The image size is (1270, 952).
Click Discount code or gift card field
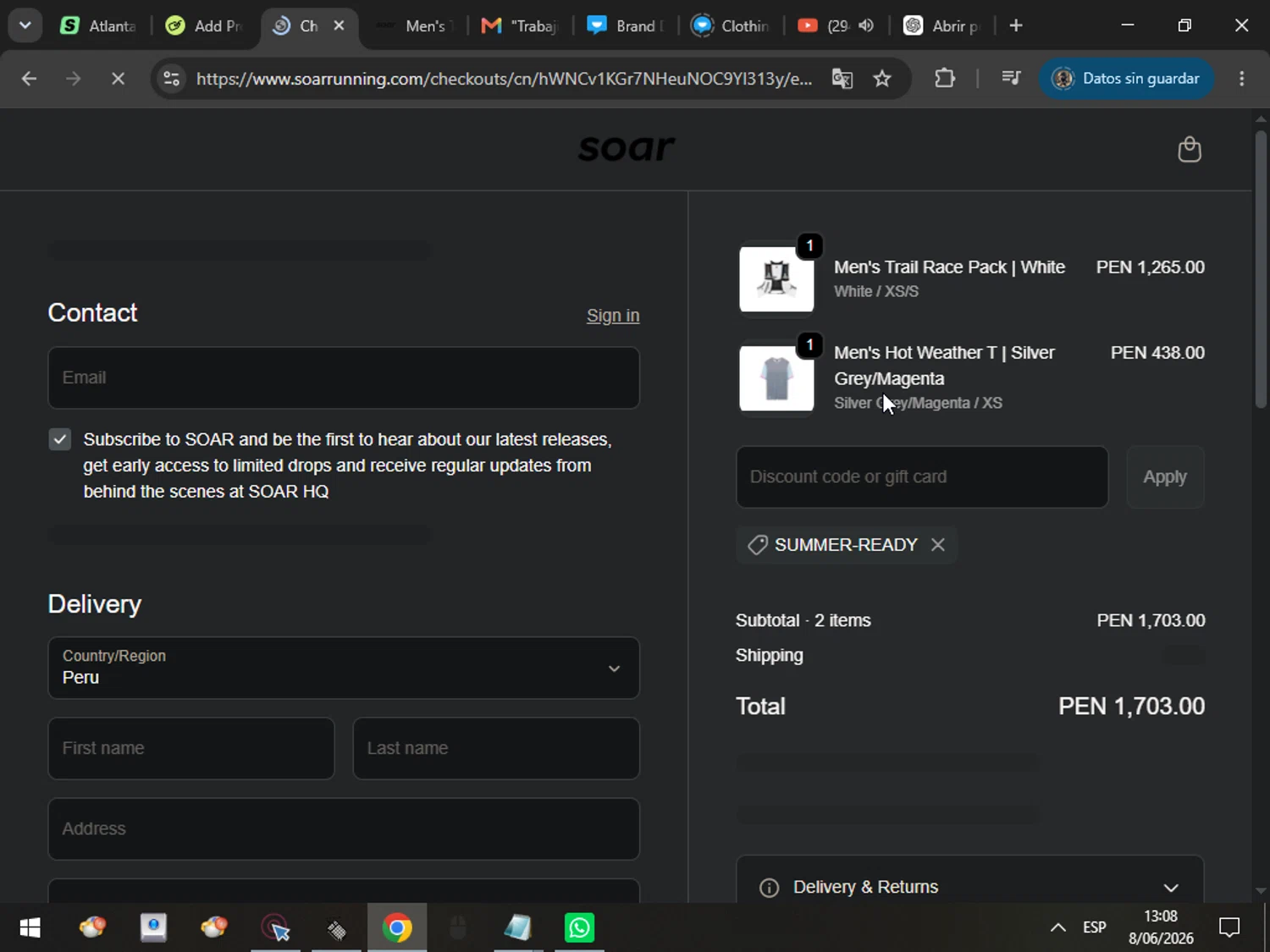(x=922, y=477)
